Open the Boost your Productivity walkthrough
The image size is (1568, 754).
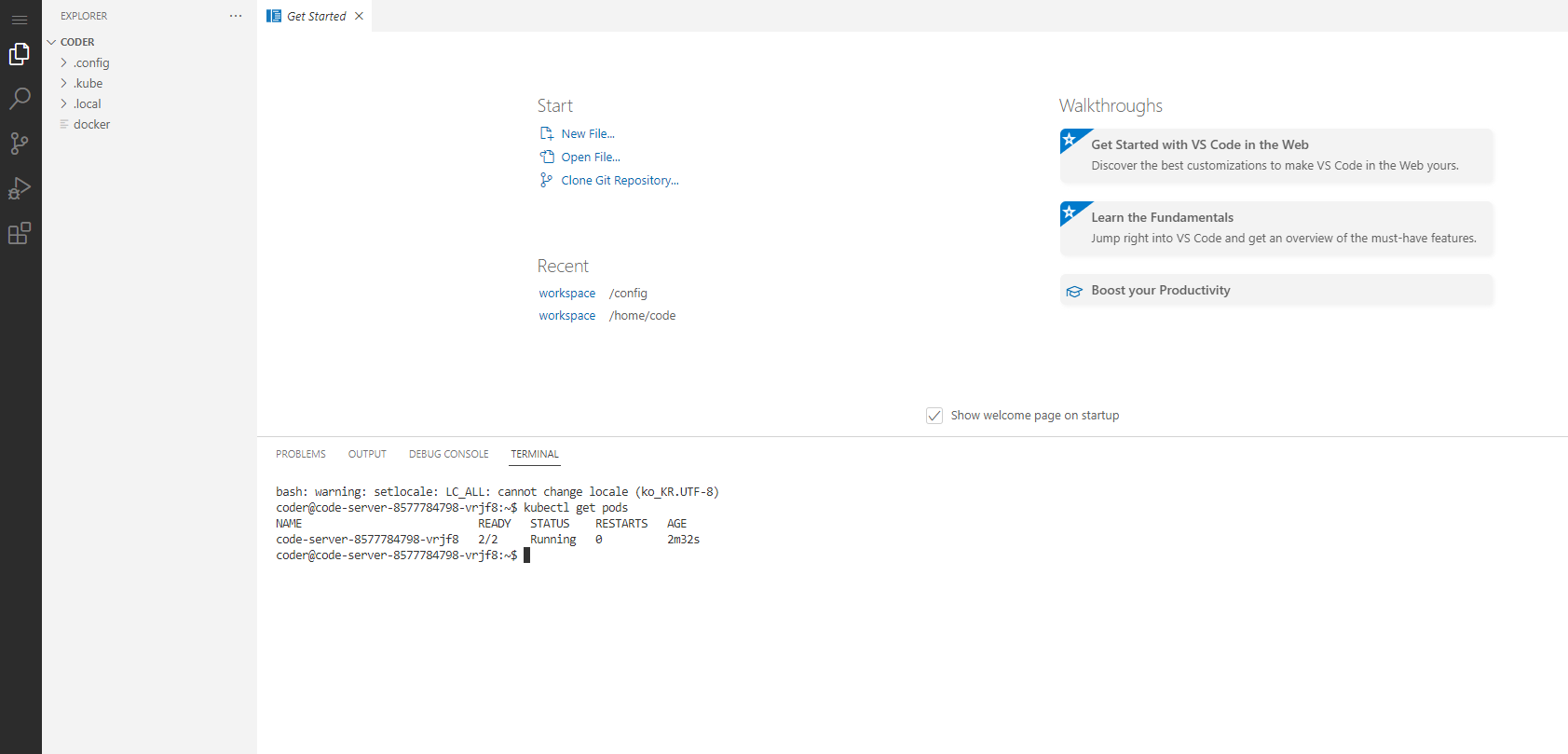pos(1276,290)
